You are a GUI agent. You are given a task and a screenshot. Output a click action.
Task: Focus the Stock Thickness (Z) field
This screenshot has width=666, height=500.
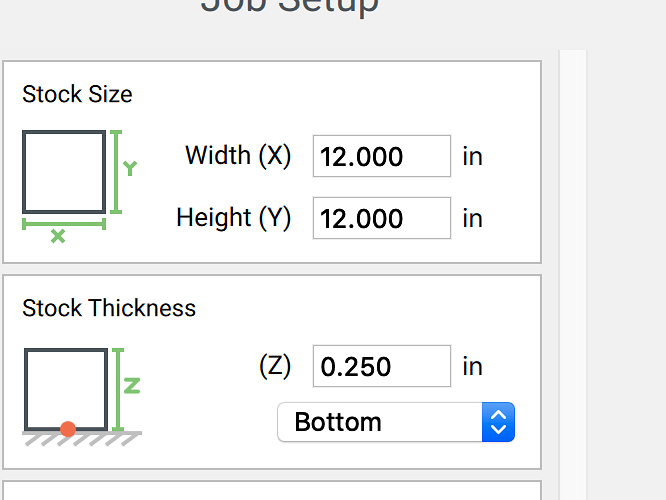pos(381,366)
